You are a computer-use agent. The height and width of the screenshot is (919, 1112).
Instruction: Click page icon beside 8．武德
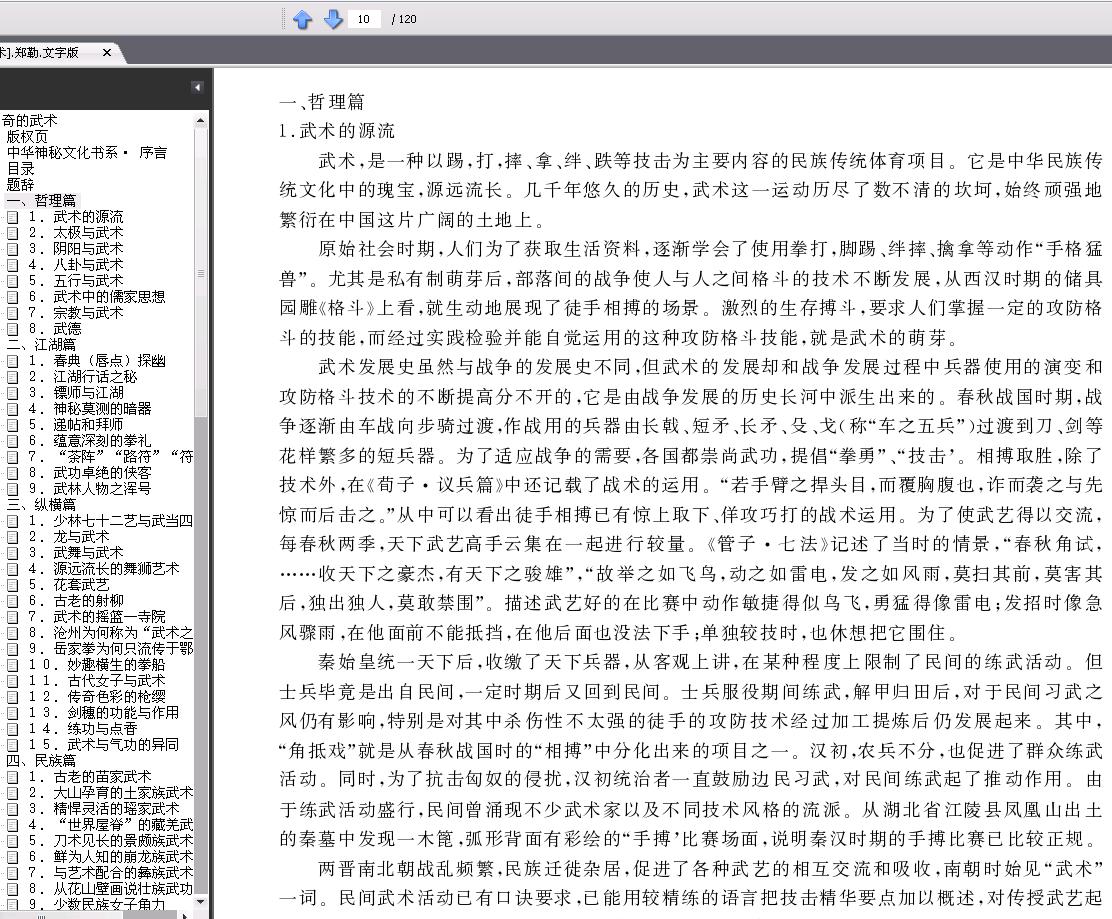(x=12, y=330)
